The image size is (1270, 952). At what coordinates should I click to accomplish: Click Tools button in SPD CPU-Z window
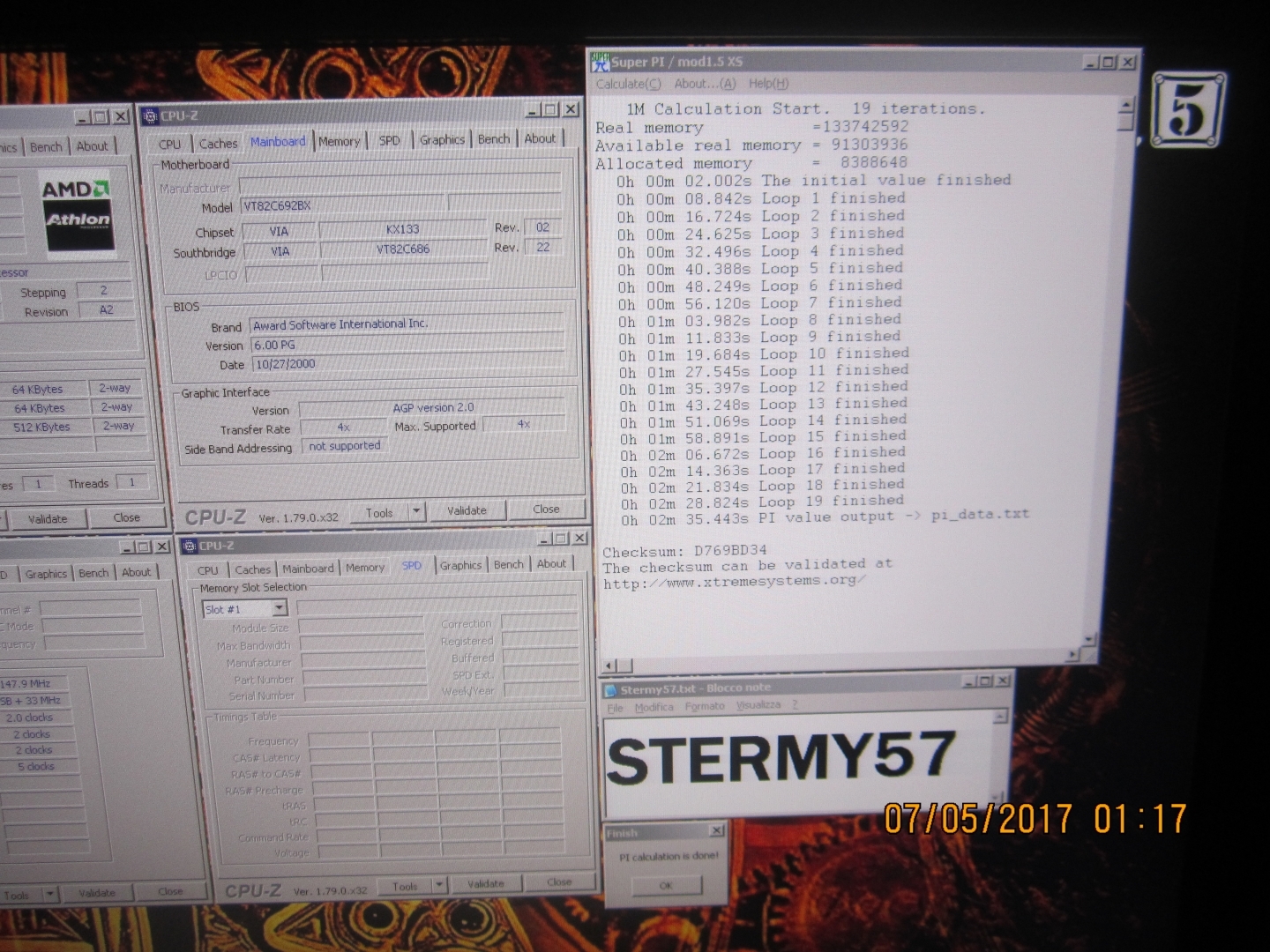[x=405, y=886]
